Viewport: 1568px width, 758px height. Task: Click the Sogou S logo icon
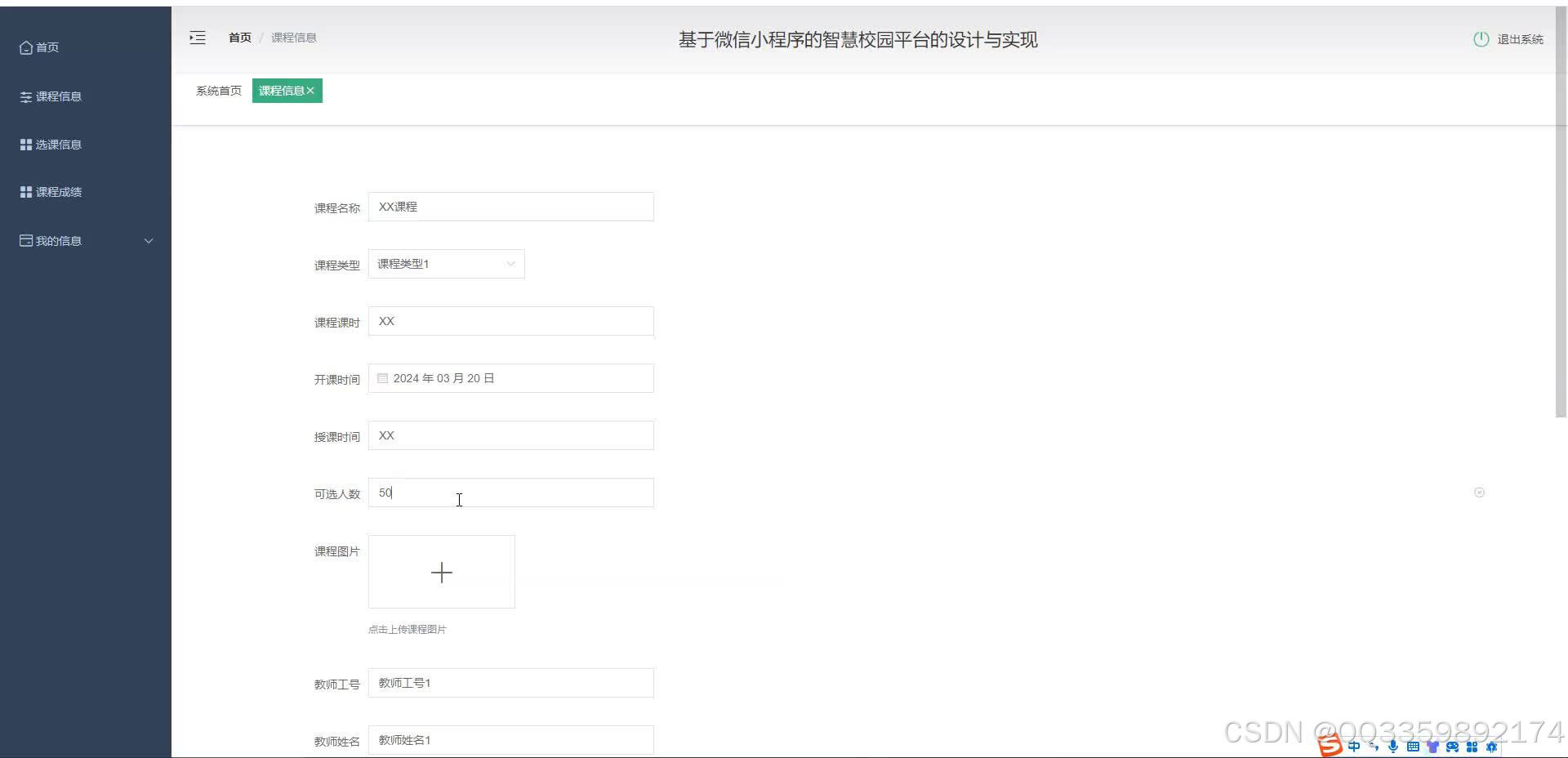pos(1330,746)
